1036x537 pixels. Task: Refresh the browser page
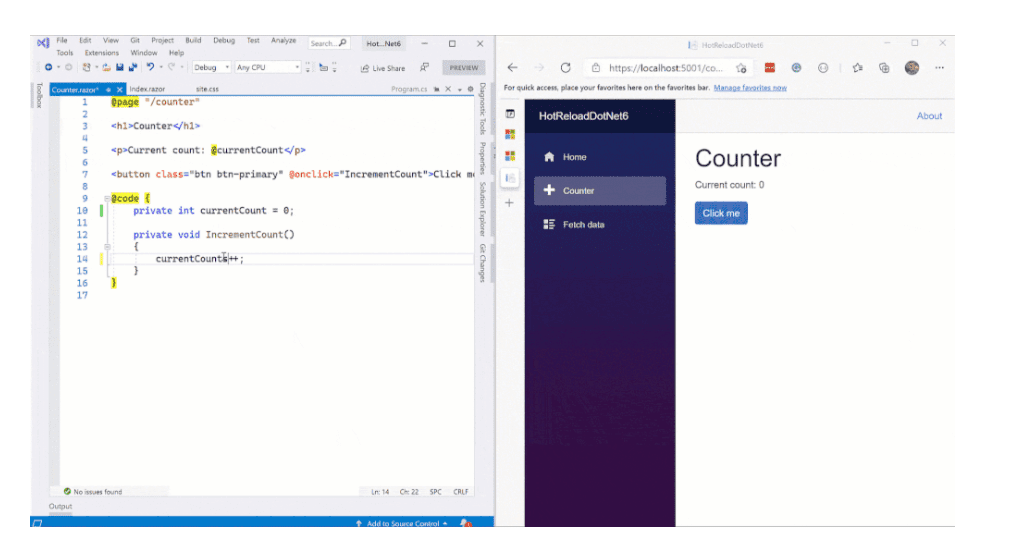[x=566, y=67]
